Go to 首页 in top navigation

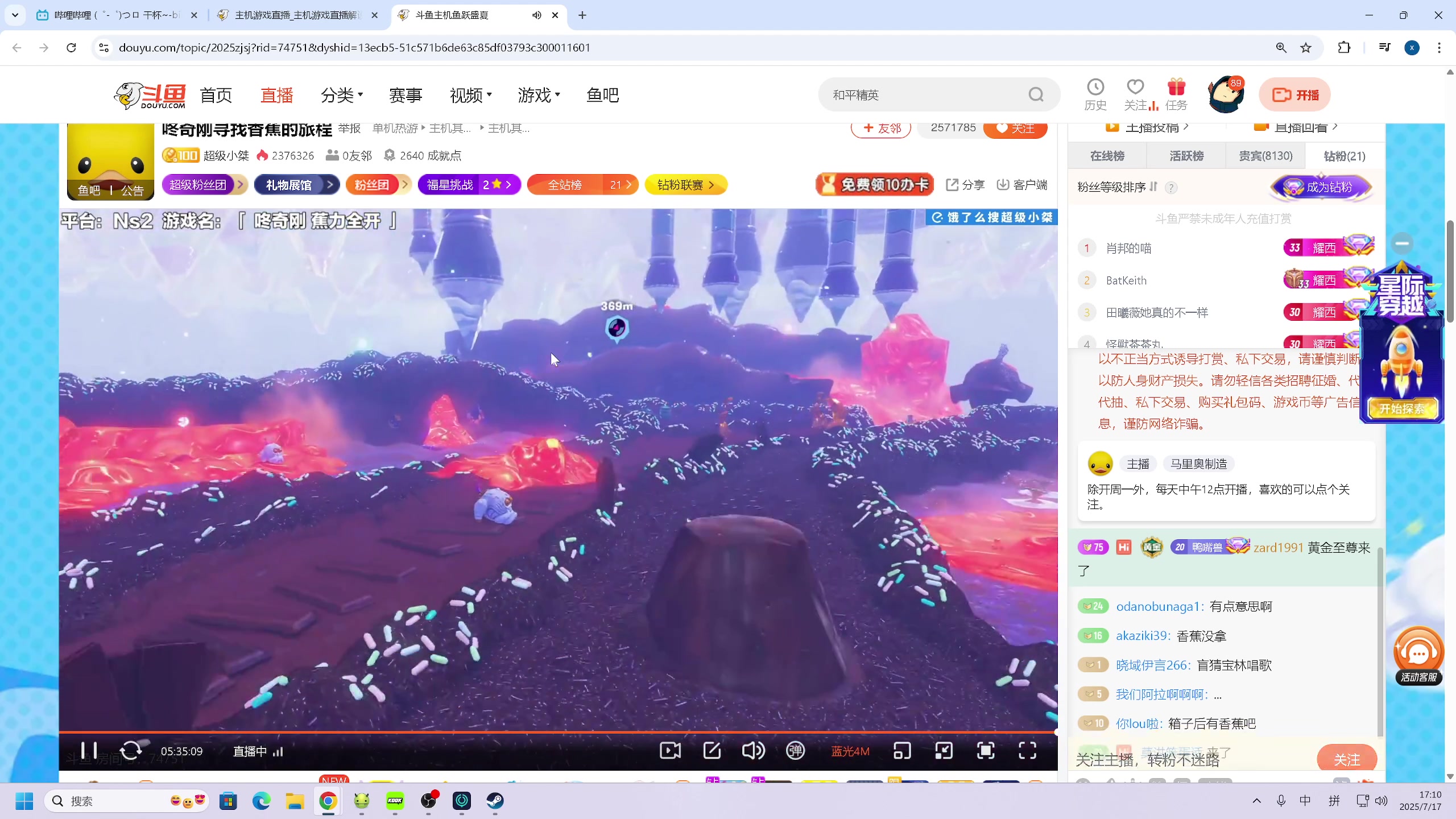point(216,95)
